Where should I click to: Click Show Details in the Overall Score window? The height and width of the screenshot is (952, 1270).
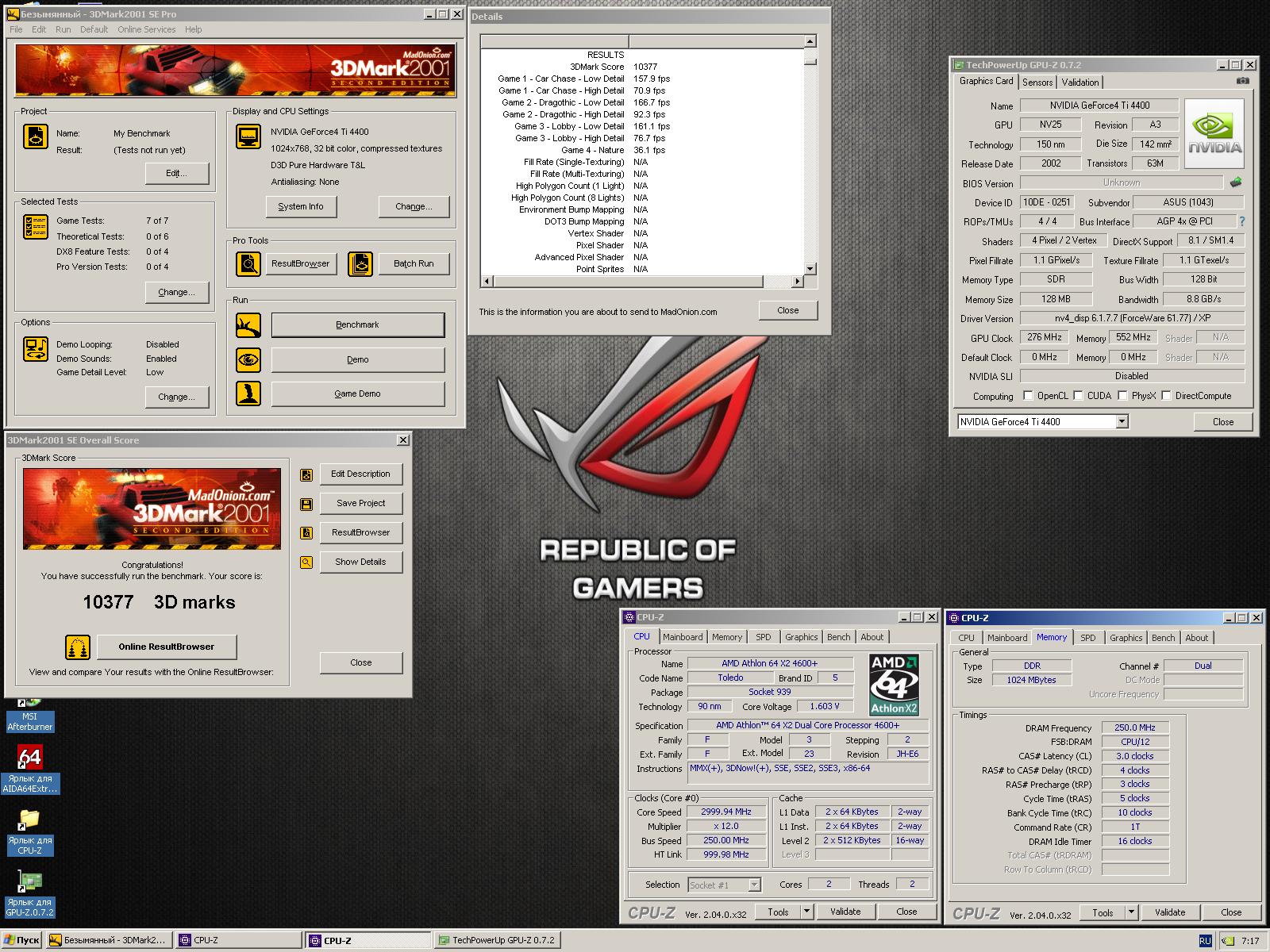(361, 562)
